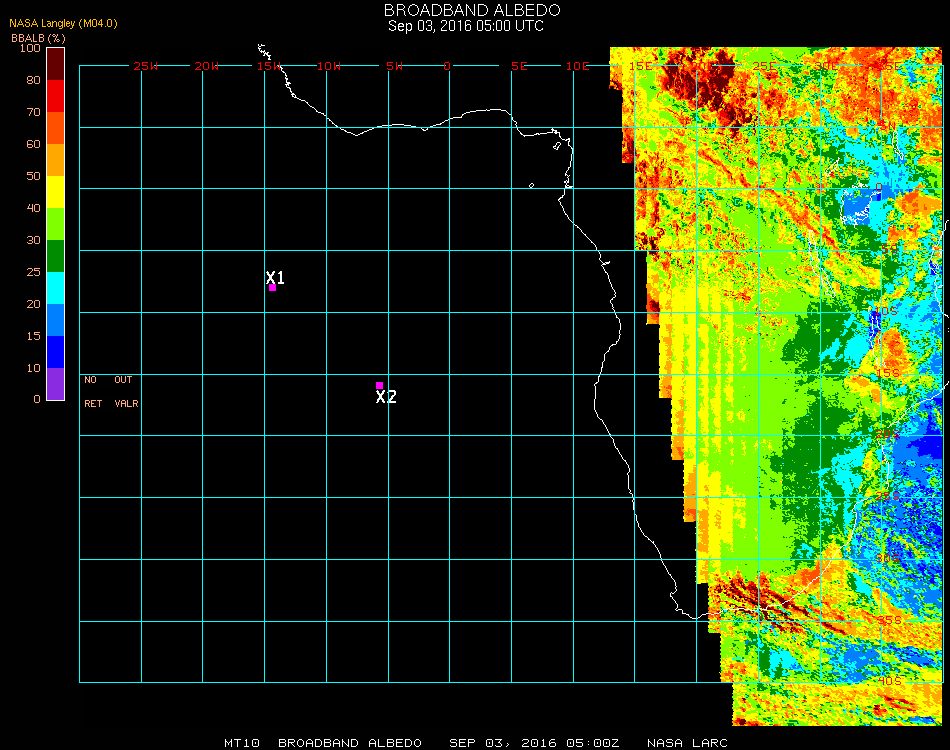Click the bright red 70-80% legend swatch
This screenshot has width=950, height=750.
55,96
